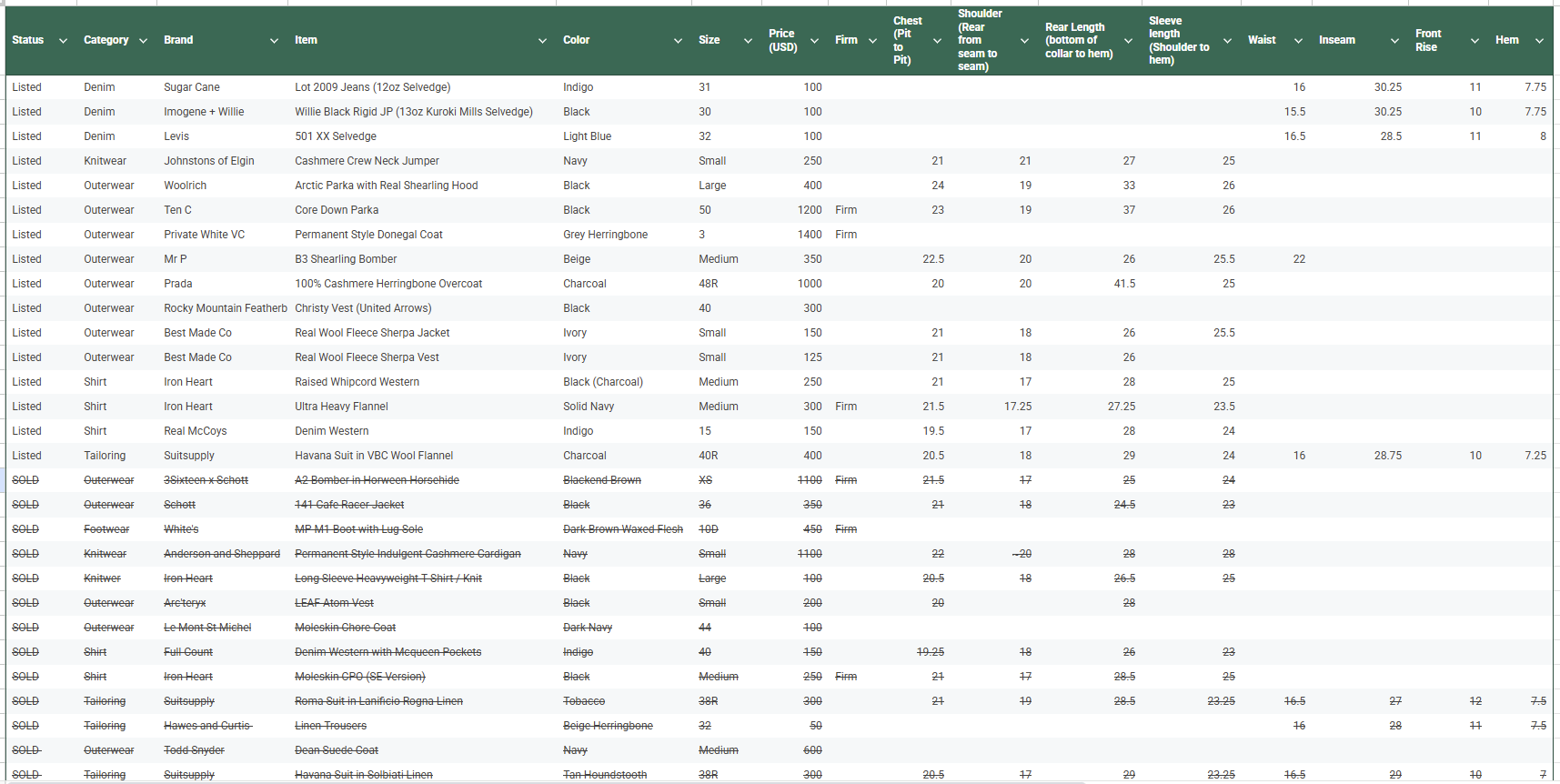Viewport: 1560px width, 784px height.
Task: Select the Grey Herringbone color cell
Action: coord(624,235)
